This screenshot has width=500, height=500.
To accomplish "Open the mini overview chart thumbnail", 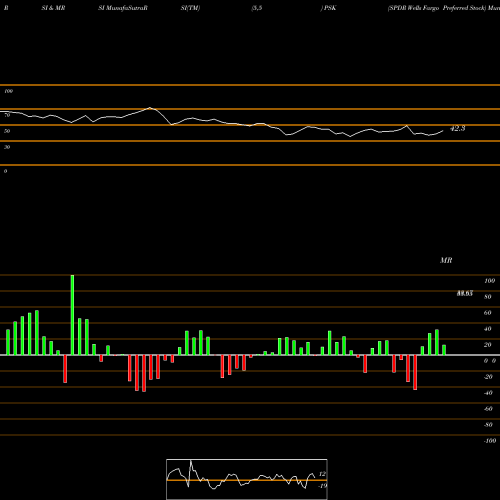I will point(247,479).
